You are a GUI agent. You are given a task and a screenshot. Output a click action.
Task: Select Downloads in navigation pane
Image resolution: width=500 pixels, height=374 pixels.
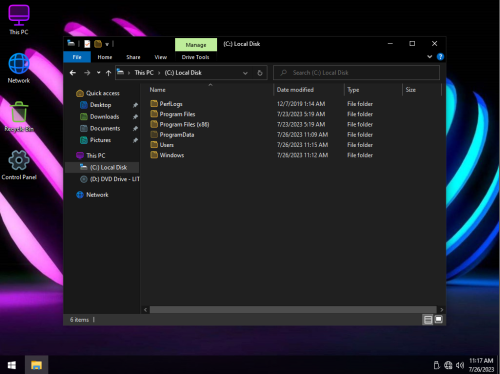point(104,117)
